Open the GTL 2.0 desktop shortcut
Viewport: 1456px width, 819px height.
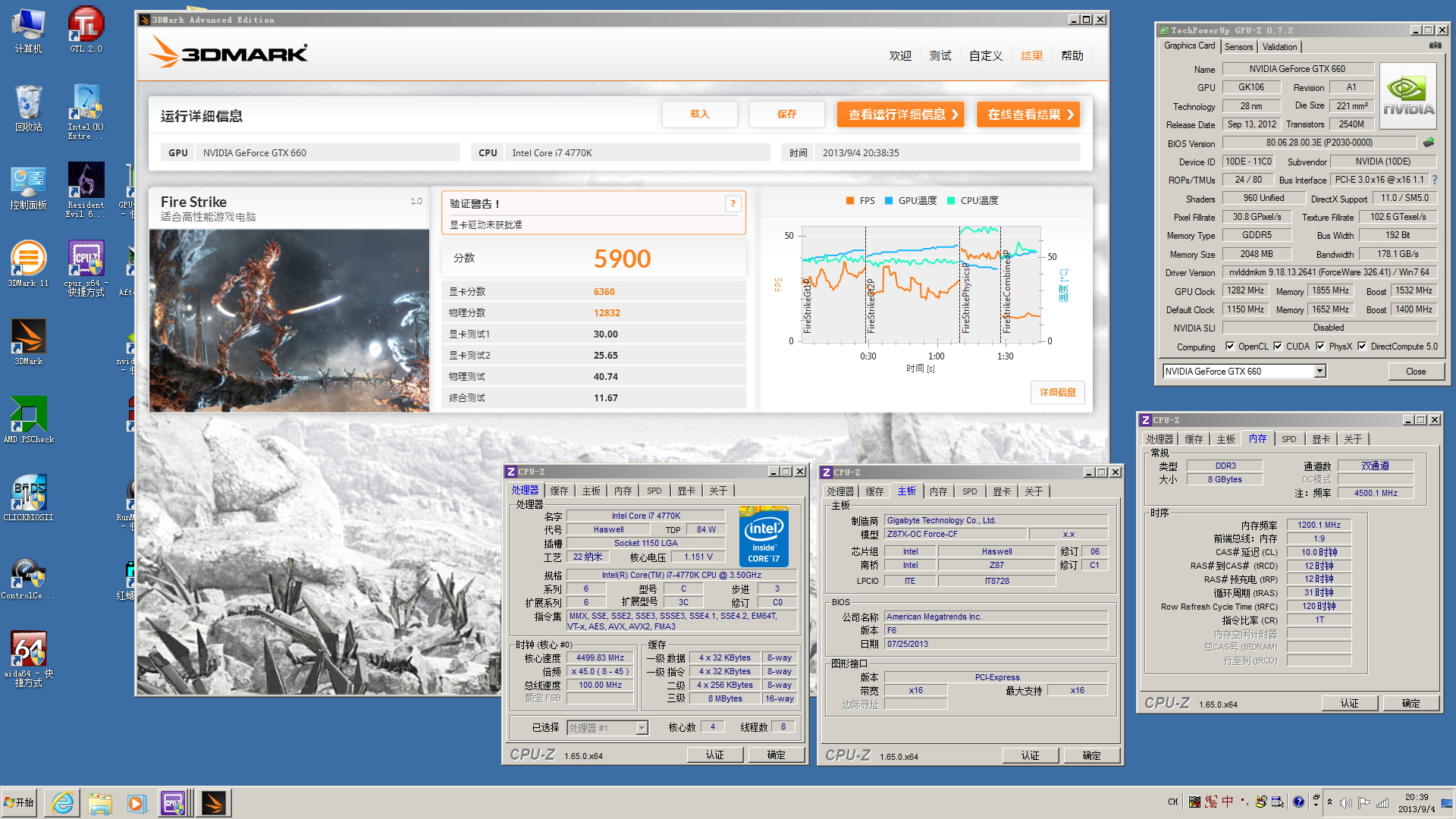[x=86, y=31]
